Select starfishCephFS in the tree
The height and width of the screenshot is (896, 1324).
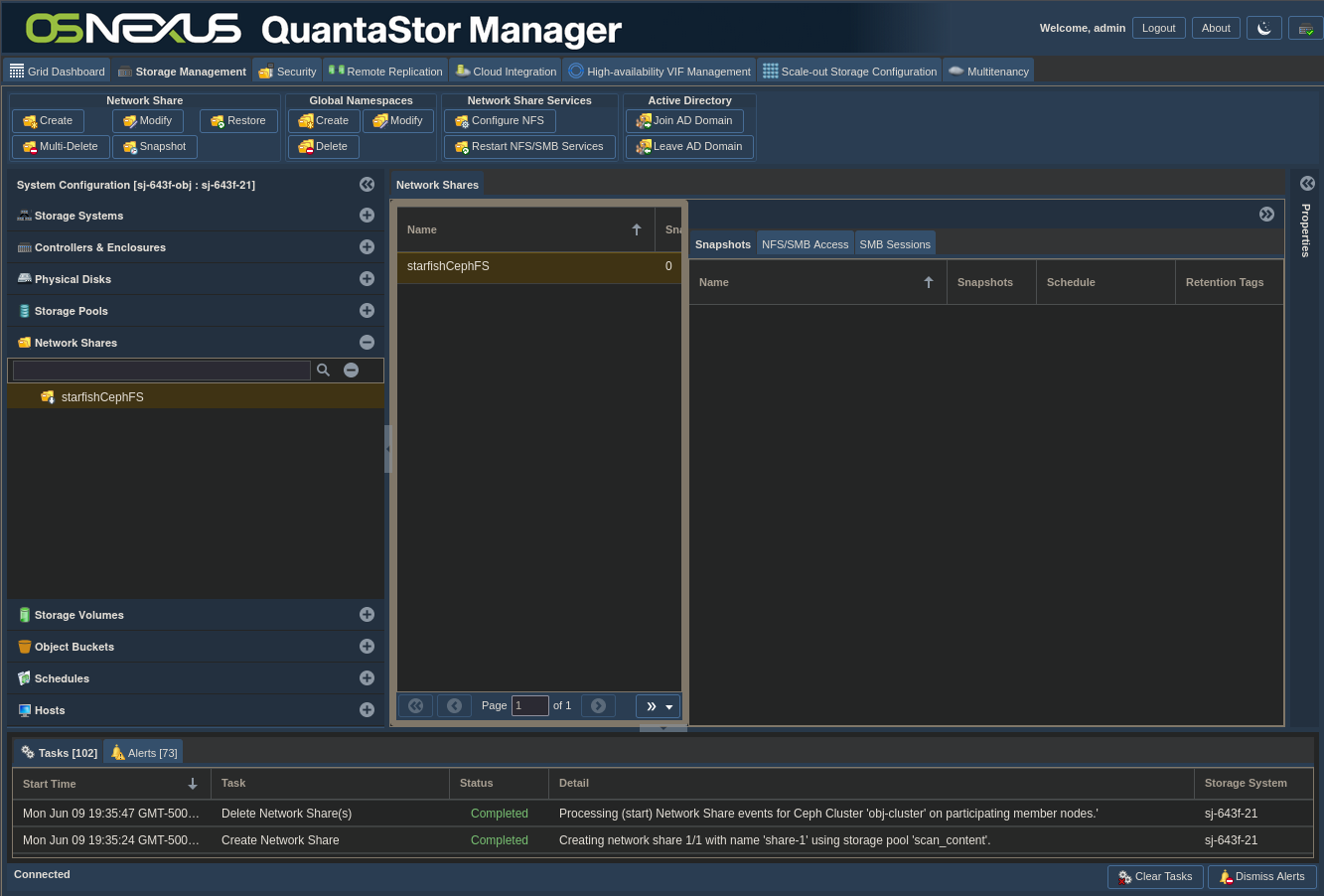[102, 397]
